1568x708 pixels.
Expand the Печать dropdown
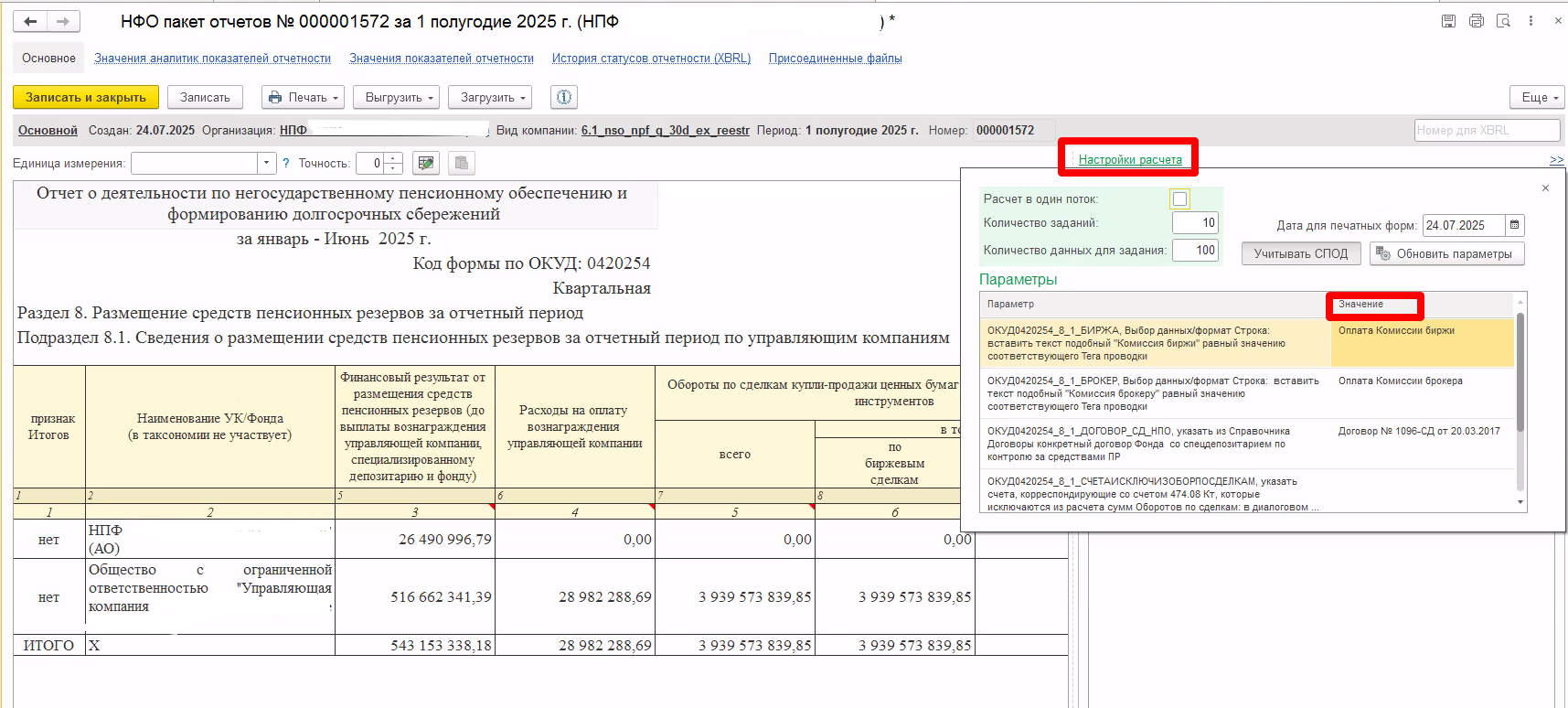point(304,97)
